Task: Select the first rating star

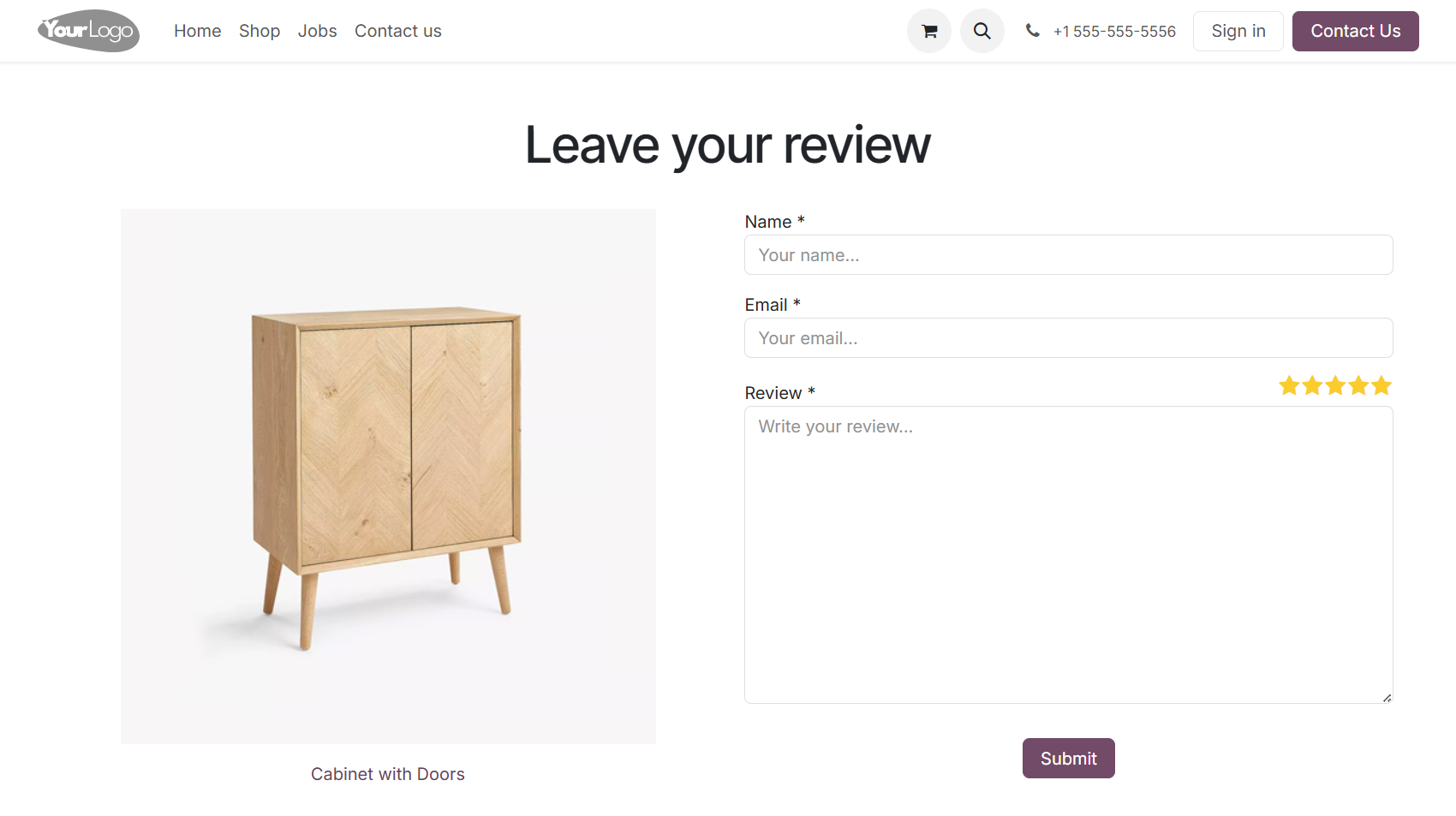Action: pyautogui.click(x=1288, y=385)
